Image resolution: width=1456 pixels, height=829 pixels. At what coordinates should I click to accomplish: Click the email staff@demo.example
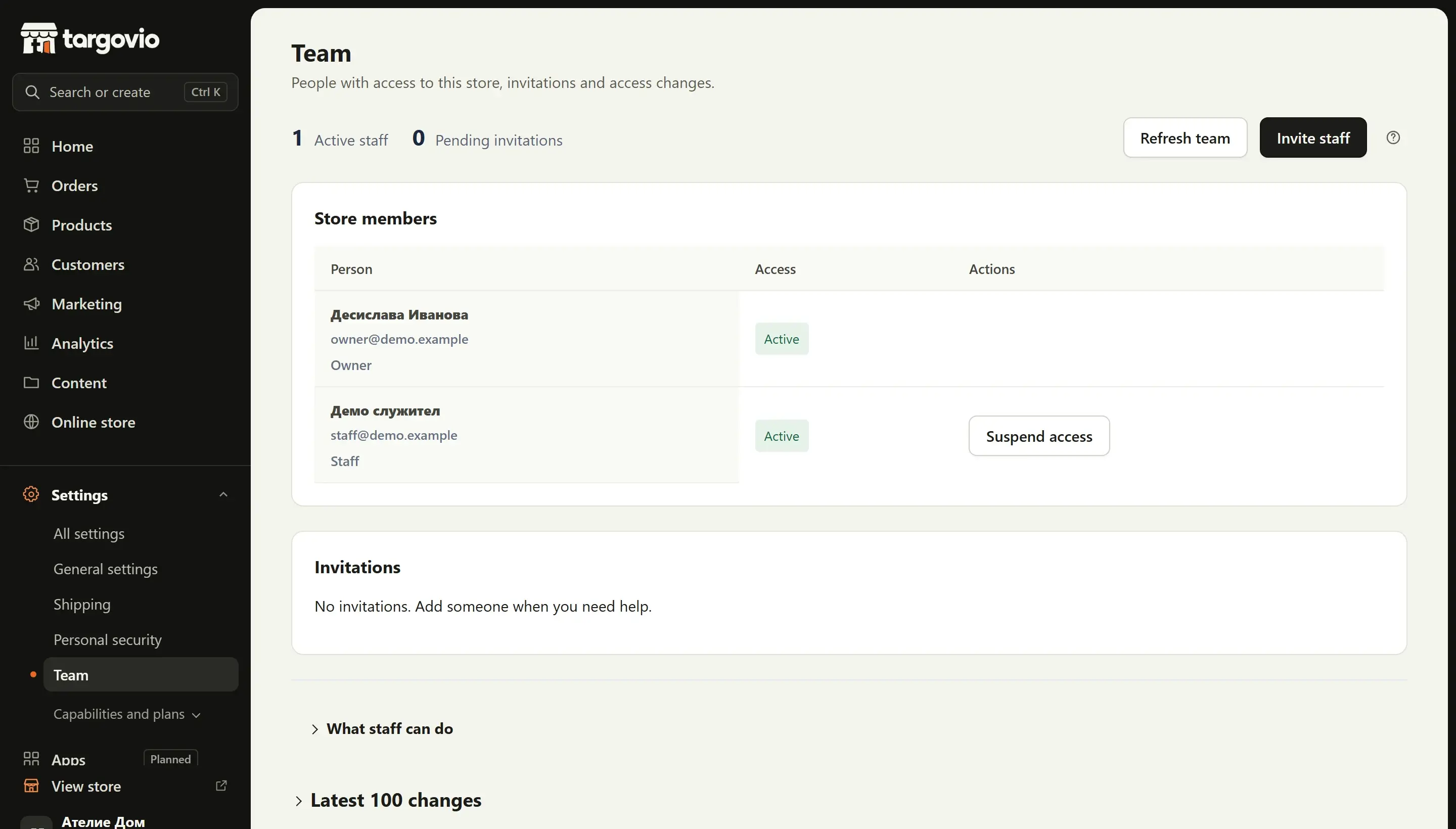pyautogui.click(x=393, y=436)
